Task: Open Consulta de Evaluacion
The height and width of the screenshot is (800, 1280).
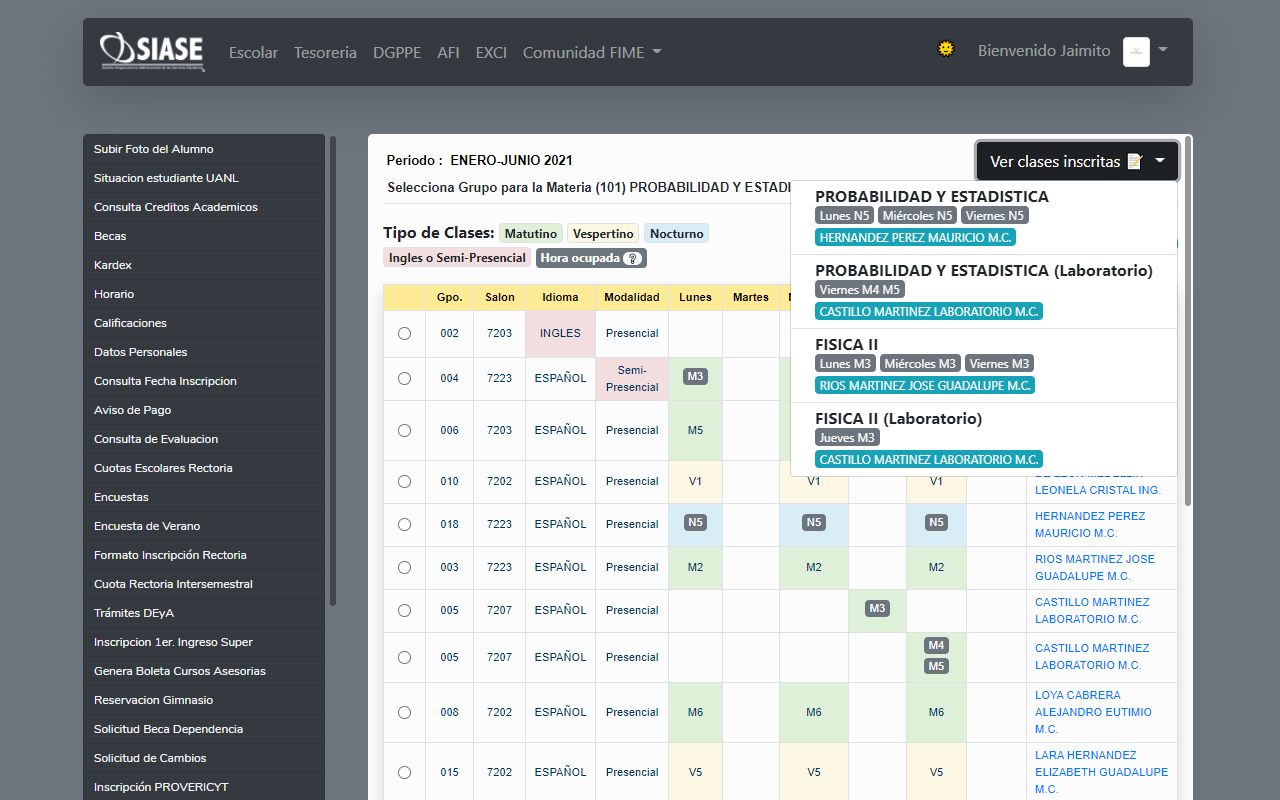Action: 204,439
